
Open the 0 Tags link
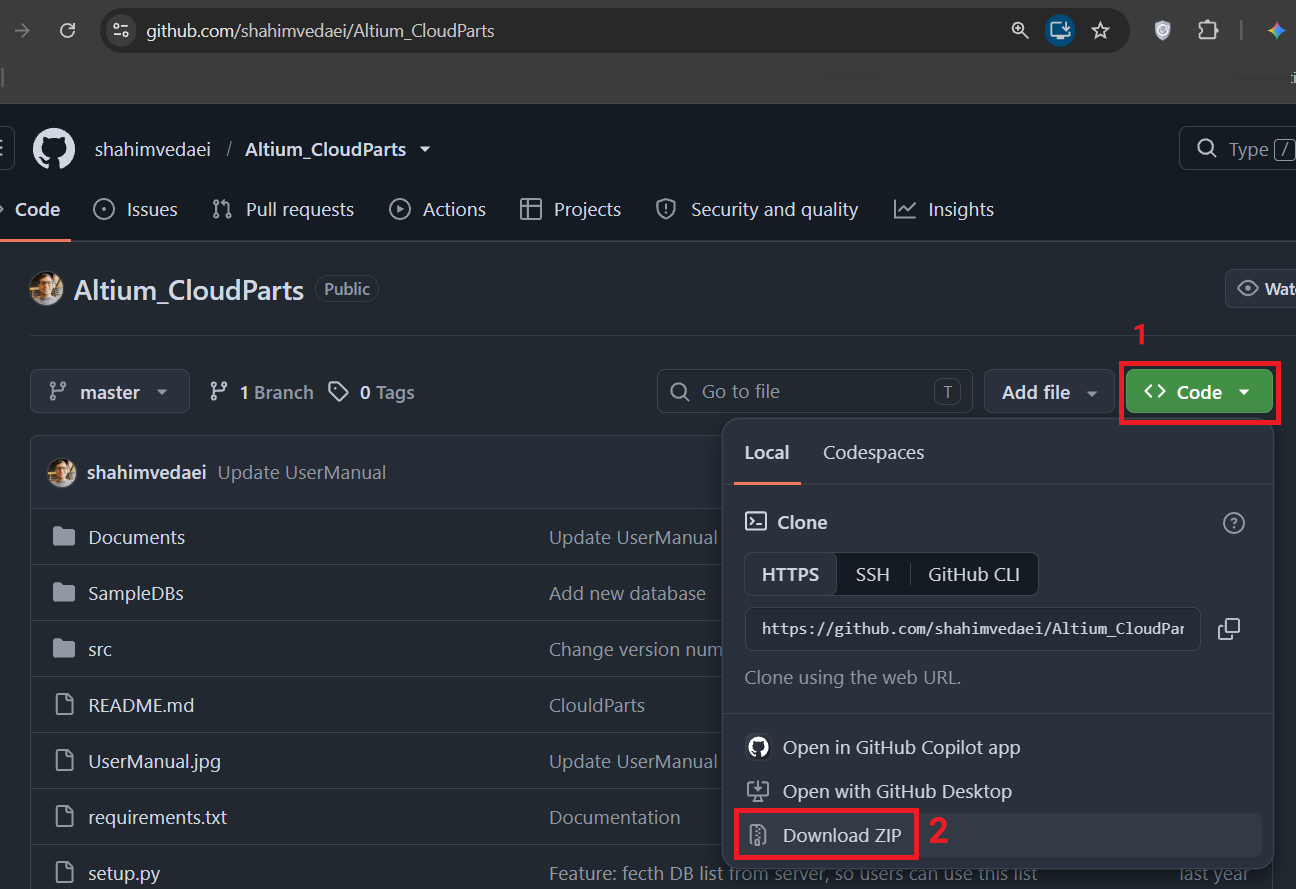click(x=371, y=392)
